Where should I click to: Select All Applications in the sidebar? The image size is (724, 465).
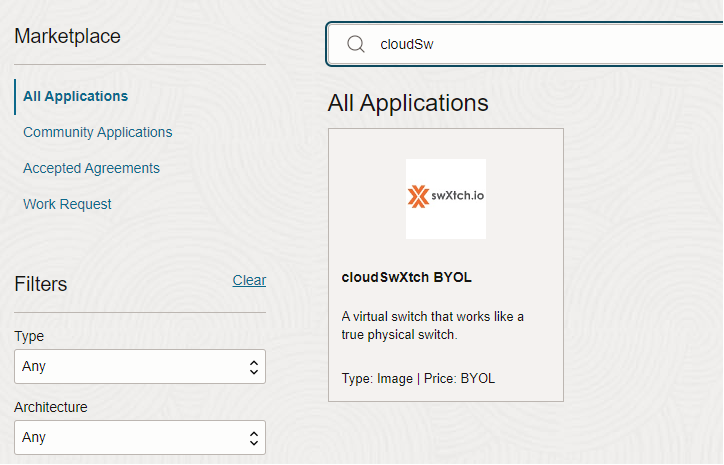(76, 97)
